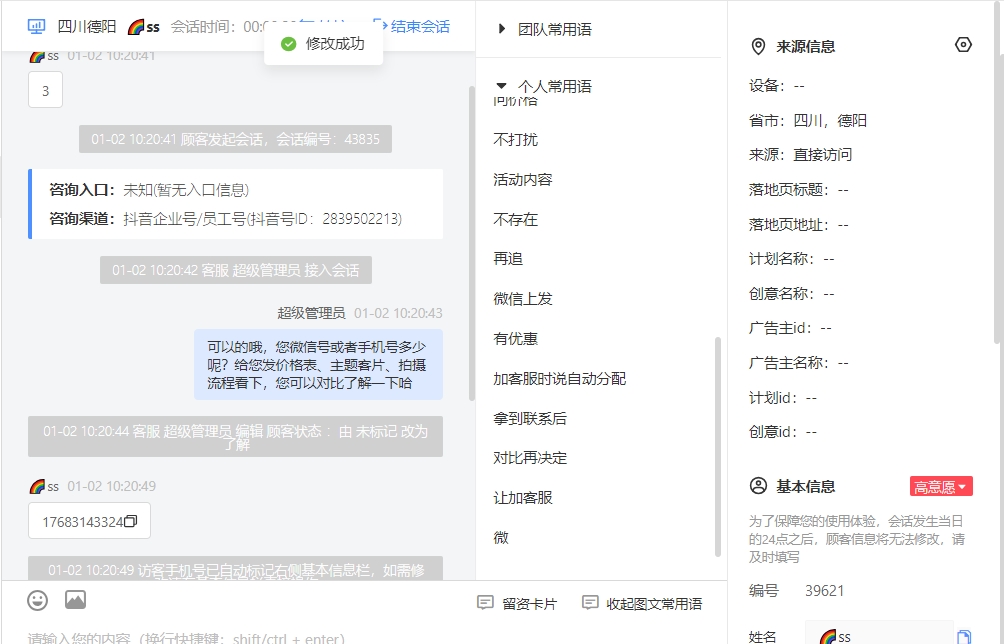Click the right info panel scrollbar
This screenshot has width=1004, height=644.
click(999, 173)
